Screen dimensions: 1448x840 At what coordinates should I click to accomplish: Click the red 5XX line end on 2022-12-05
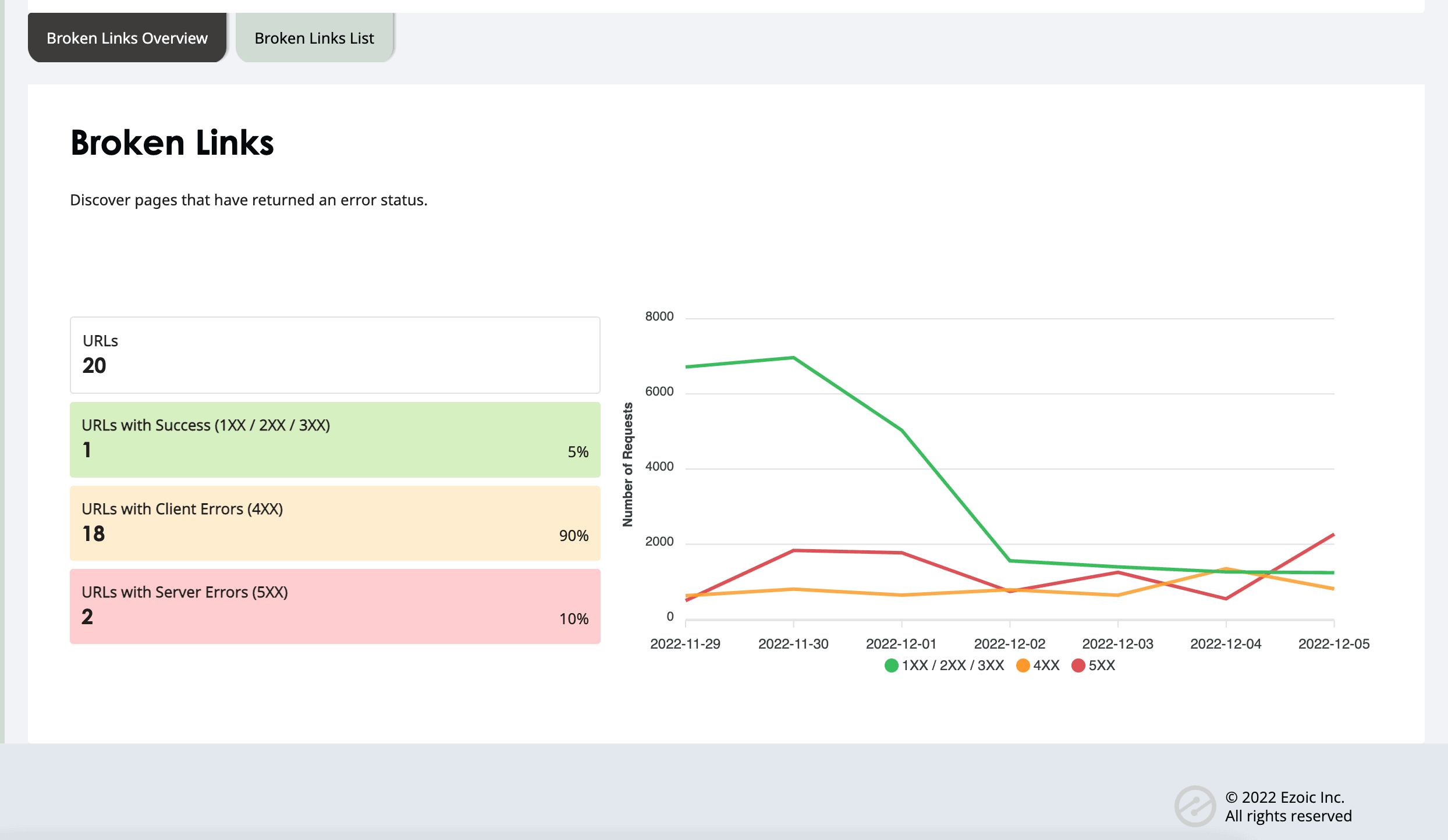[1333, 534]
